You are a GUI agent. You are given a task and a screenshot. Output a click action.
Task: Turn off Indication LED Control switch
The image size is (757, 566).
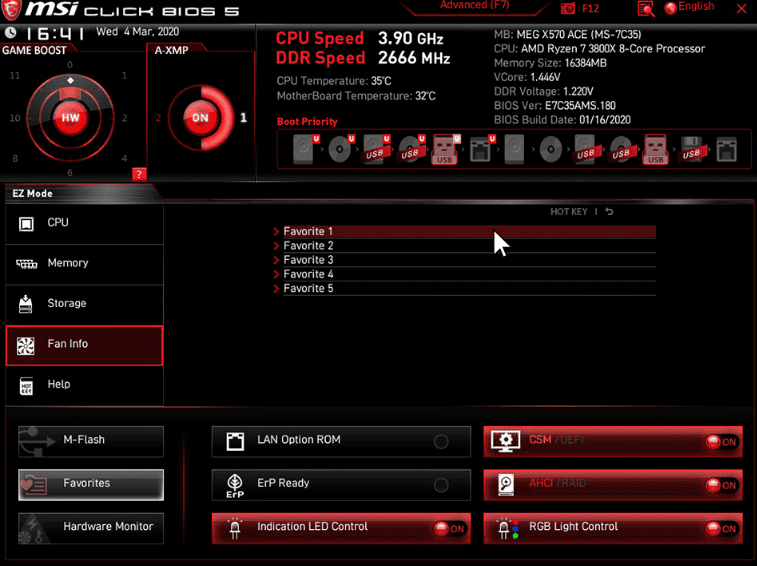point(449,529)
